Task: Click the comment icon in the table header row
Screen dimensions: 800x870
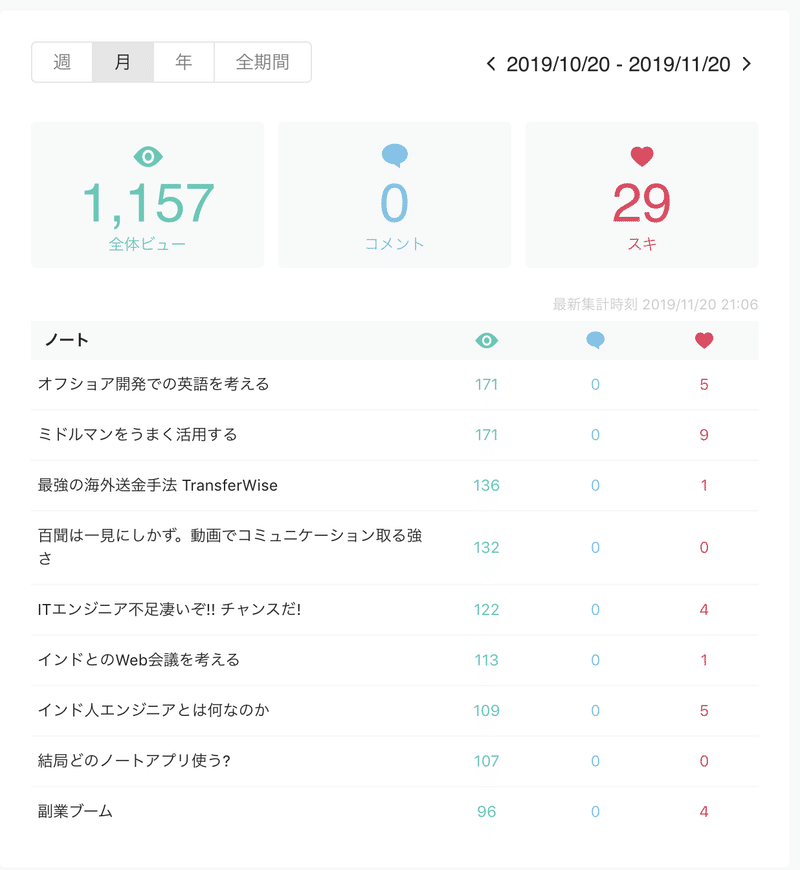Action: (x=596, y=340)
